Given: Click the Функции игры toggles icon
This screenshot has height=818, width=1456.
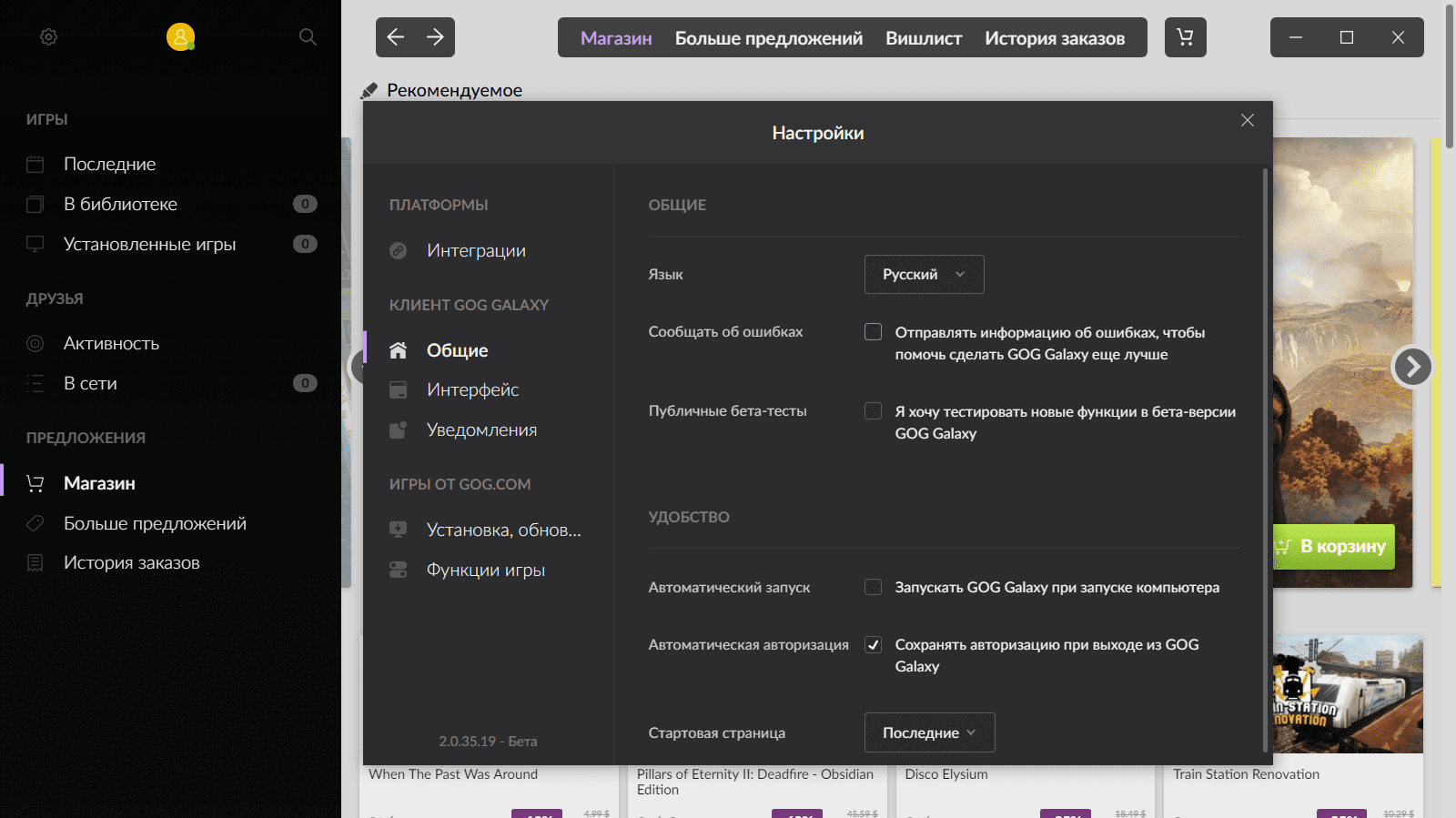Looking at the screenshot, I should [399, 570].
